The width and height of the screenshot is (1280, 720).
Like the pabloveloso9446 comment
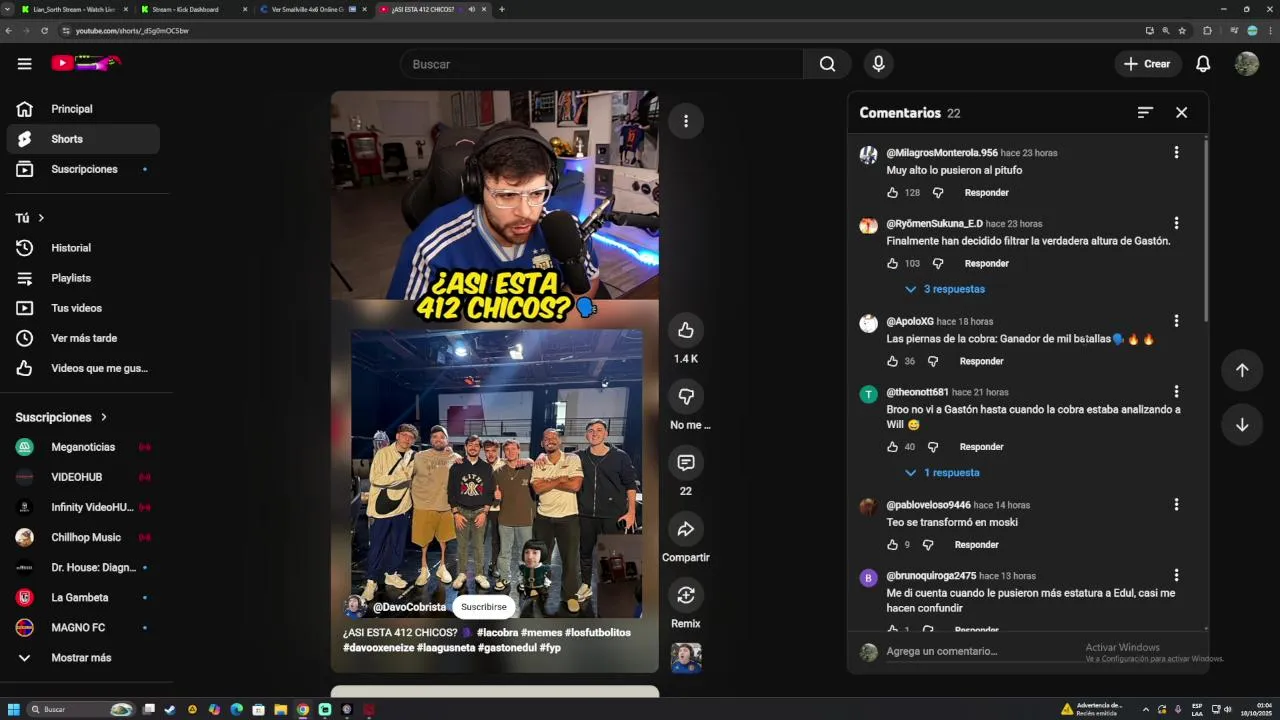point(892,545)
